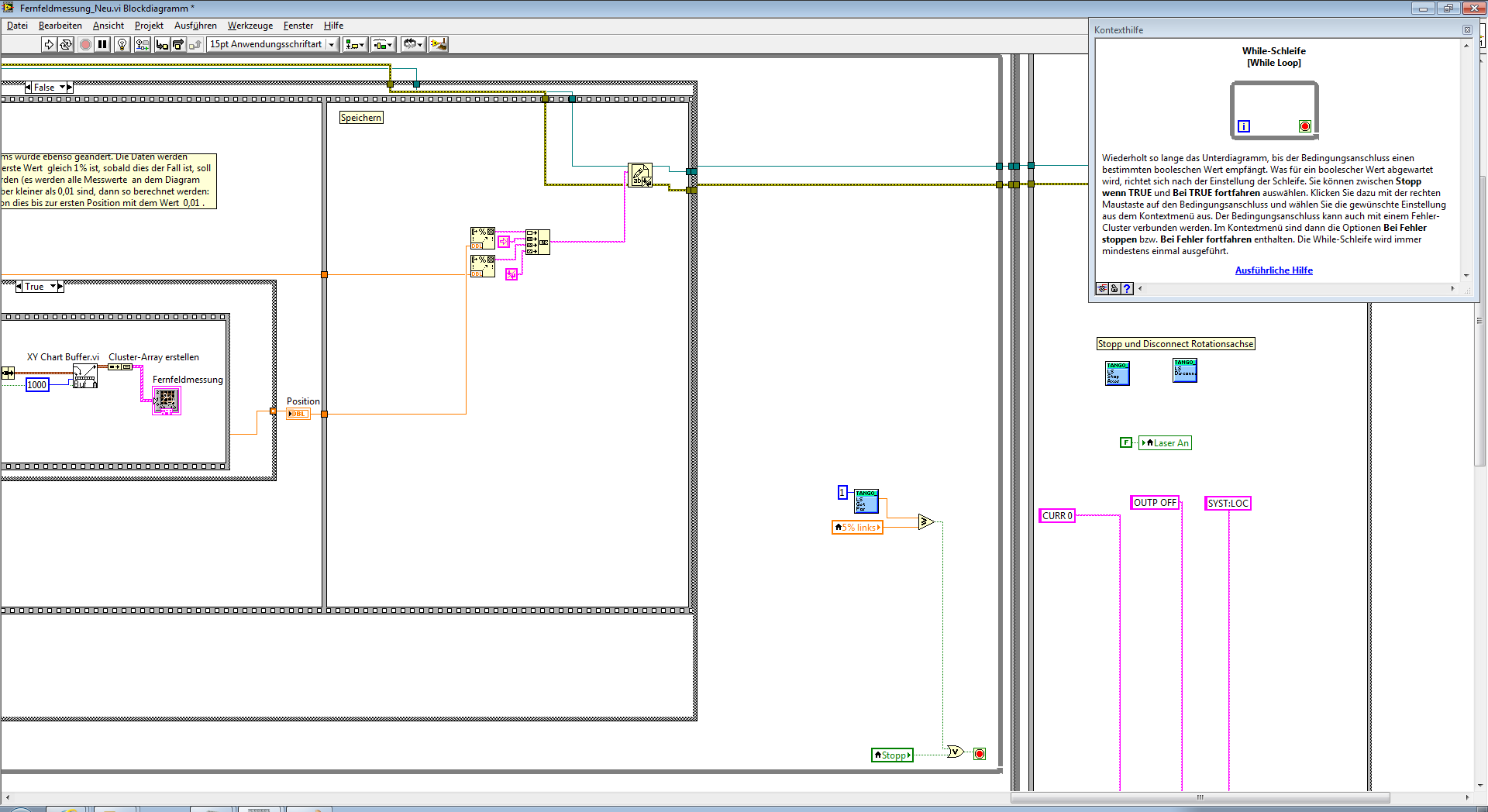Open the Align Objects dropdown

coord(356,44)
